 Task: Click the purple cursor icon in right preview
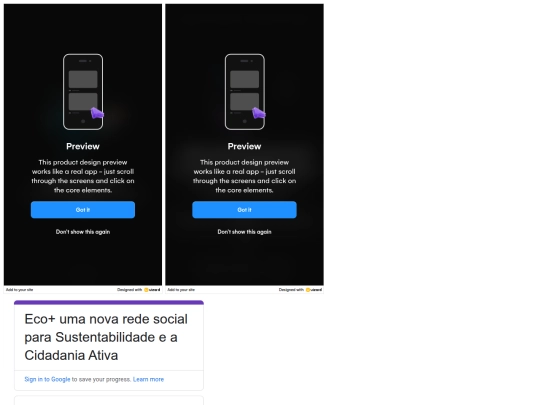[x=259, y=113]
